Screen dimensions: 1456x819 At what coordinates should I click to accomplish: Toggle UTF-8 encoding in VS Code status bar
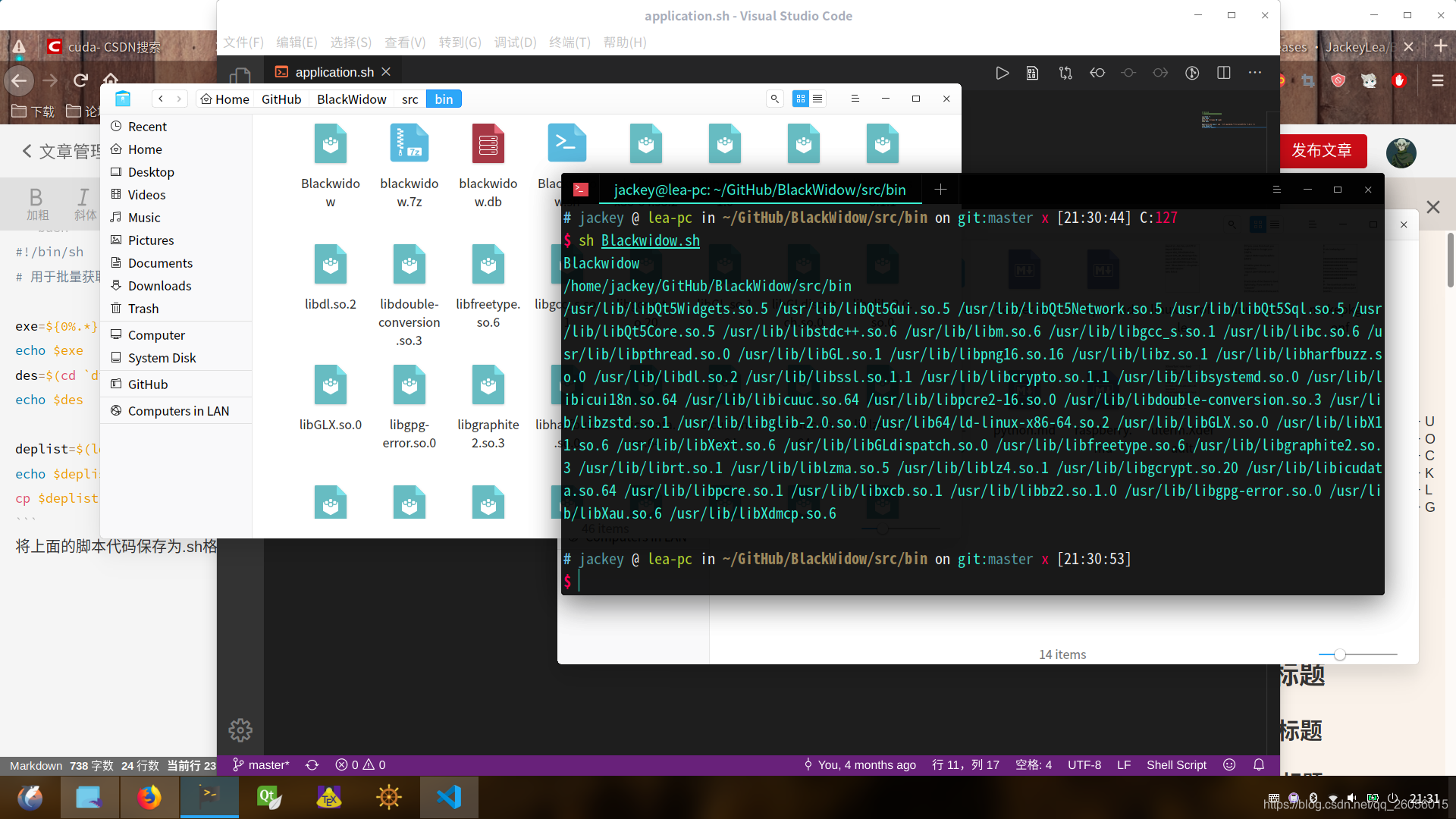(x=1086, y=765)
